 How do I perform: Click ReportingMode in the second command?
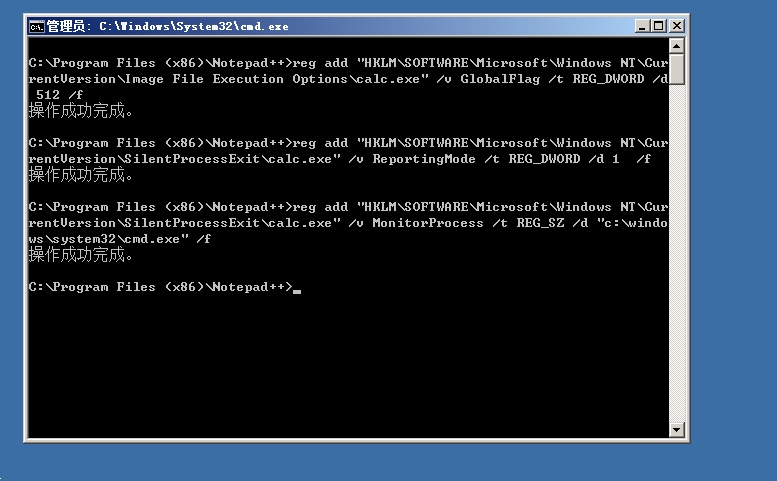424,159
